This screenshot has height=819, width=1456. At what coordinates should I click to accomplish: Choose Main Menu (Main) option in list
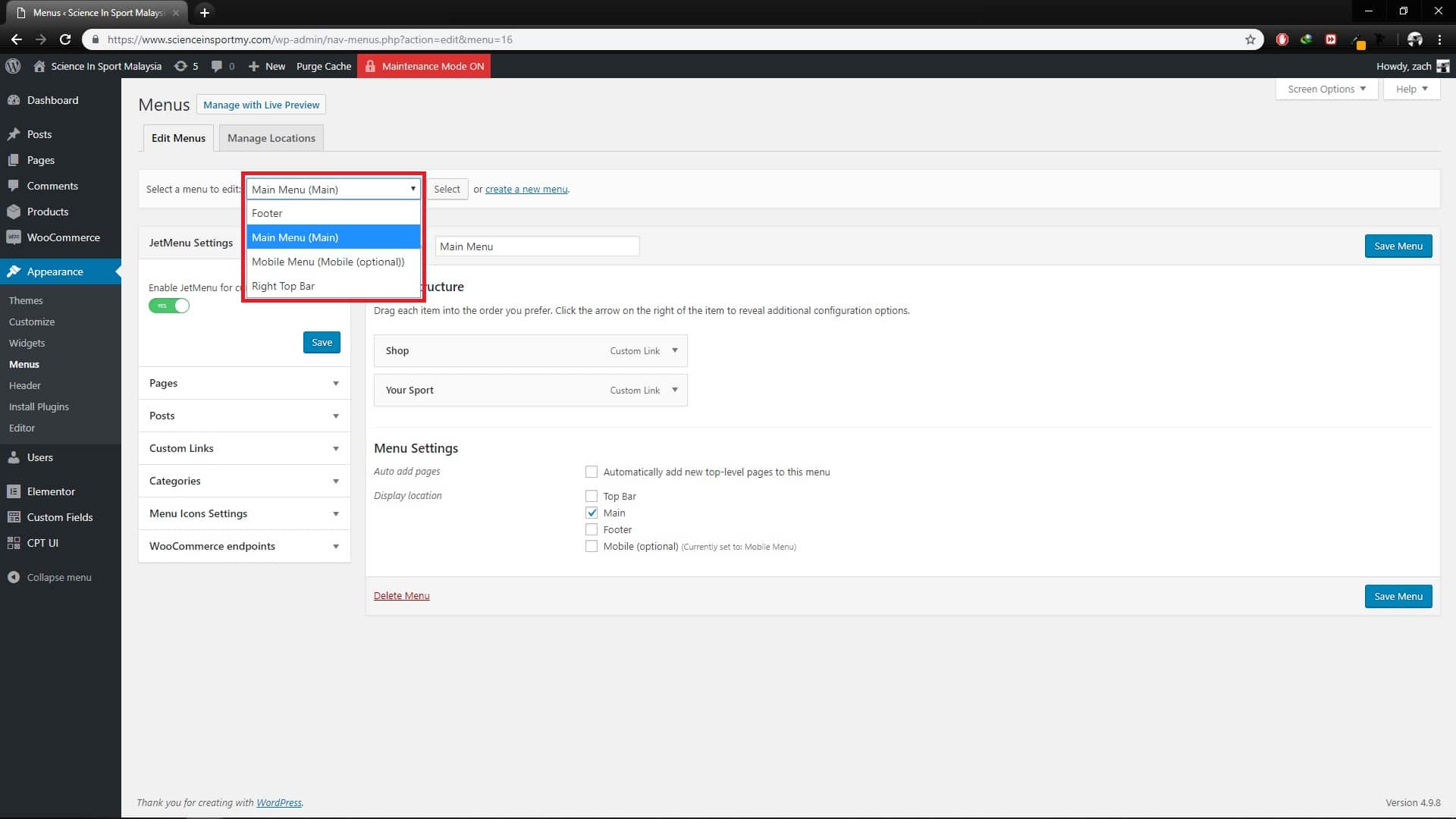(x=334, y=237)
